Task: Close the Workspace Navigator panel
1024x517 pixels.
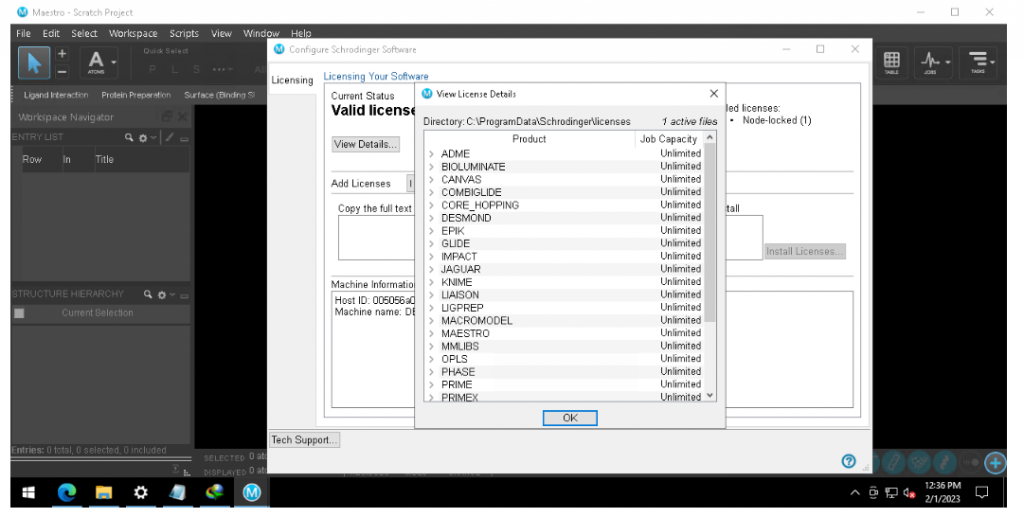Action: (182, 116)
